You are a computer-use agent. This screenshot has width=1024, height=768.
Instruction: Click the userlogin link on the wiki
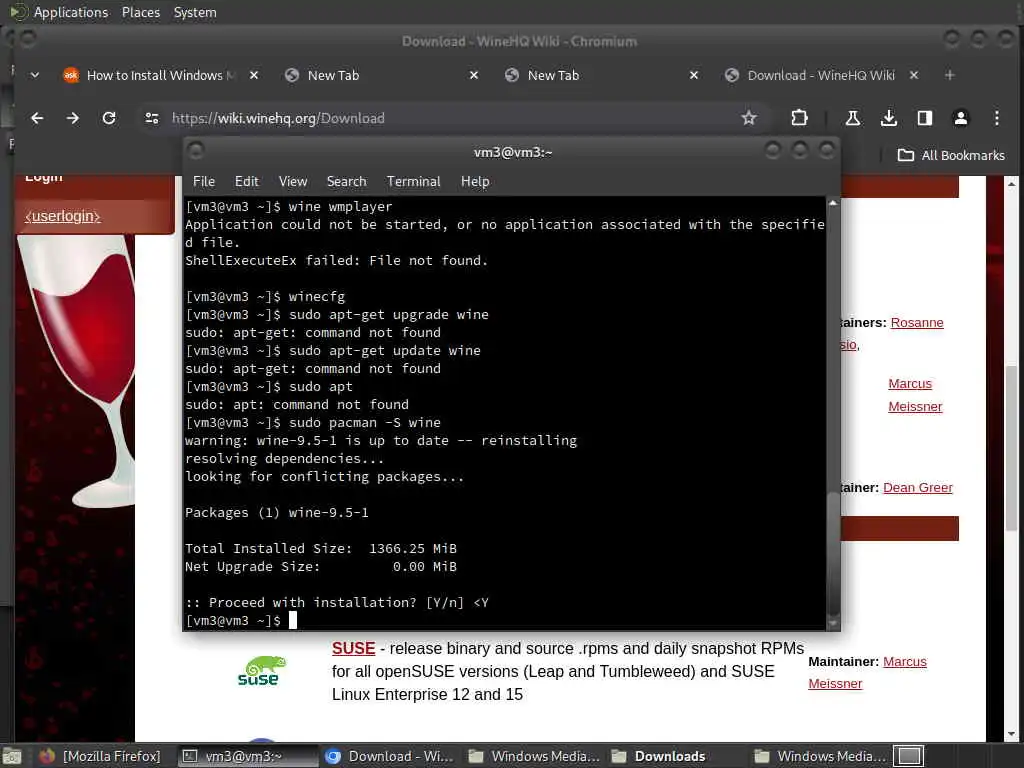click(63, 216)
